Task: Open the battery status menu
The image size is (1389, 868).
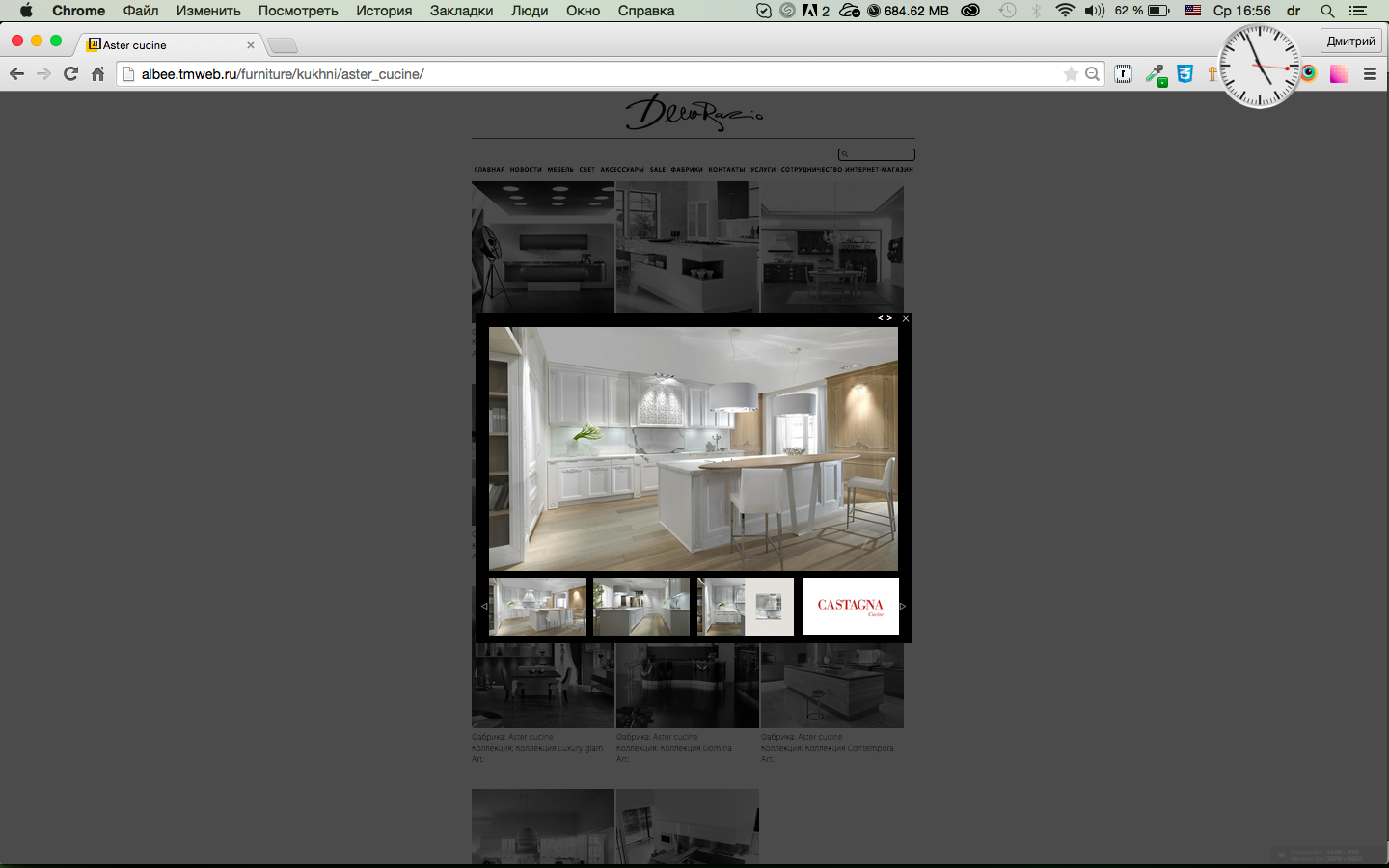Action: 1142,11
